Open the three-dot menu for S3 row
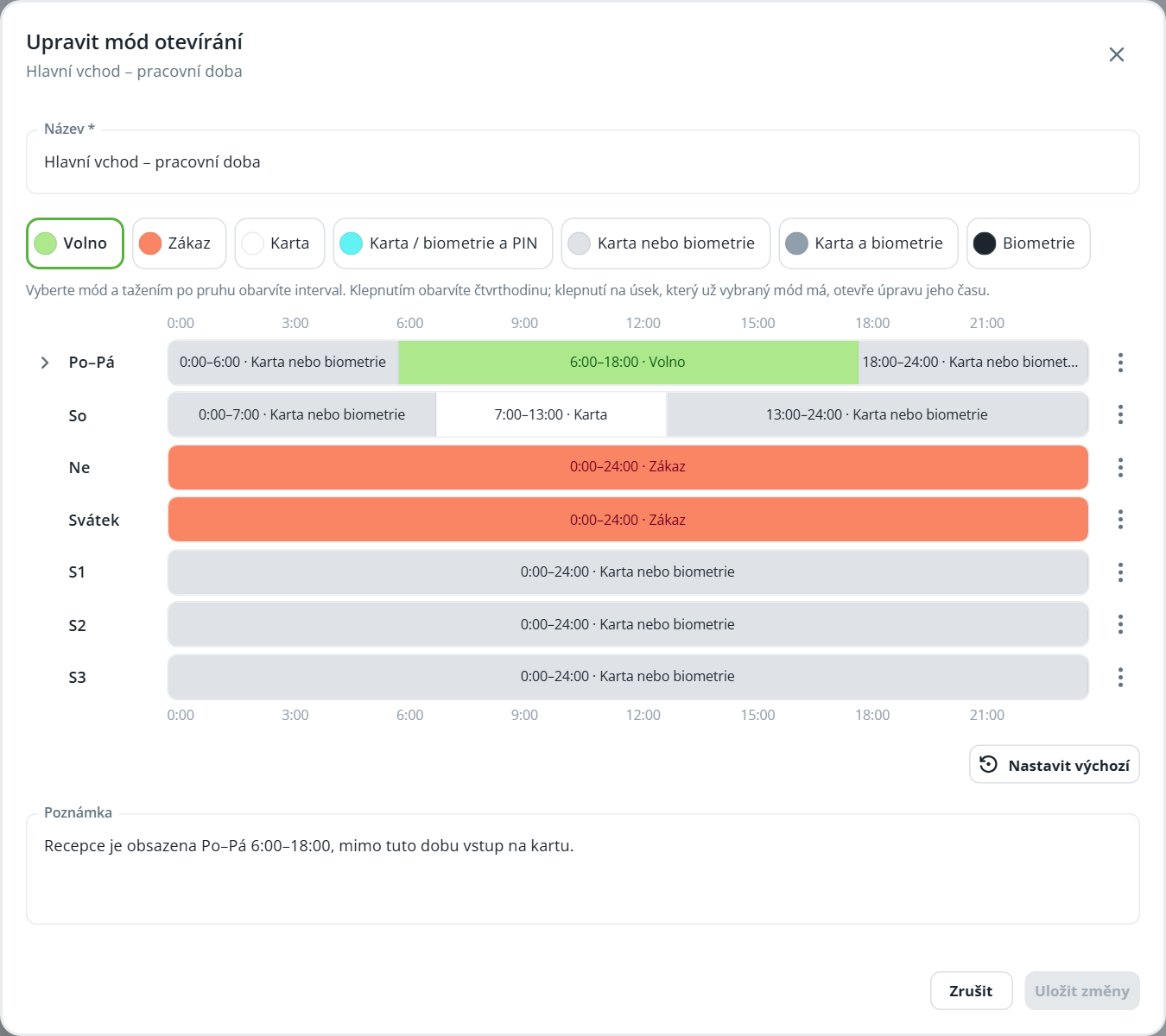Viewport: 1166px width, 1036px height. pos(1120,677)
